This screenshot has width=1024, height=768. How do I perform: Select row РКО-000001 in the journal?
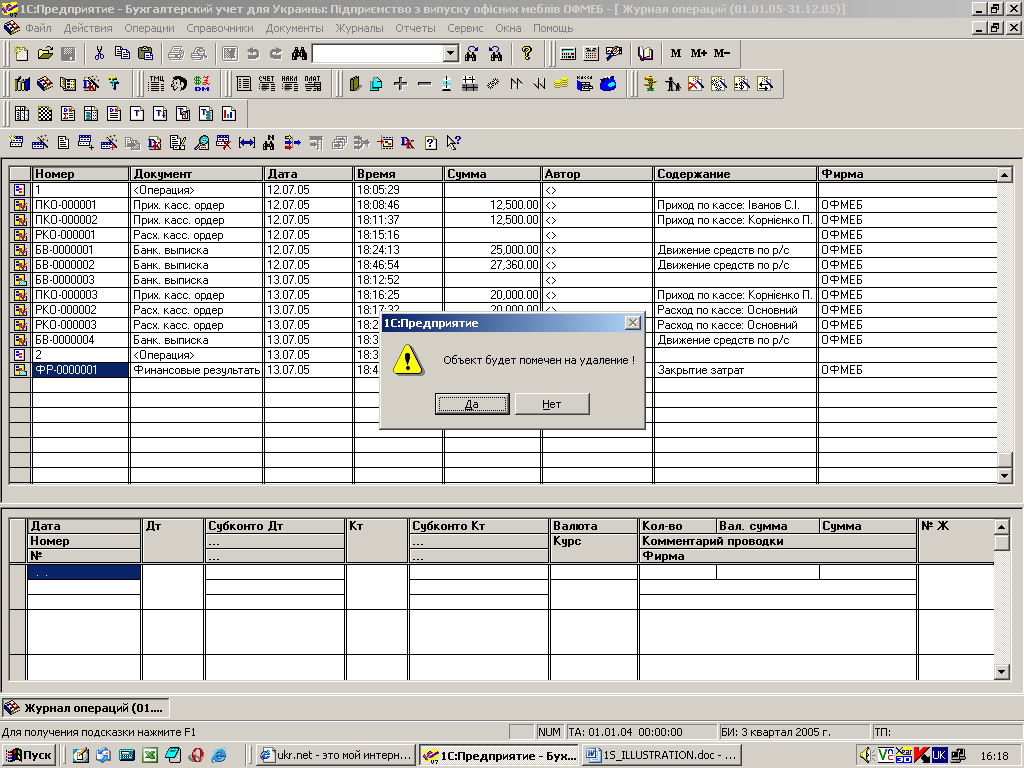503,235
